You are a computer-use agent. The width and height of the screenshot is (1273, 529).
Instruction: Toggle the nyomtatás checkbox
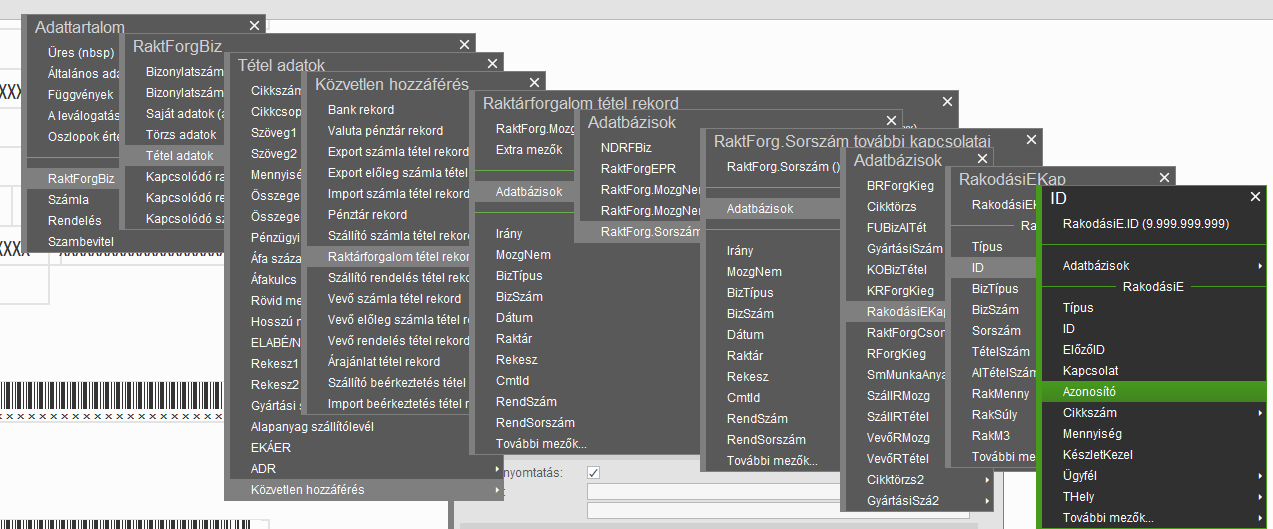click(x=593, y=472)
